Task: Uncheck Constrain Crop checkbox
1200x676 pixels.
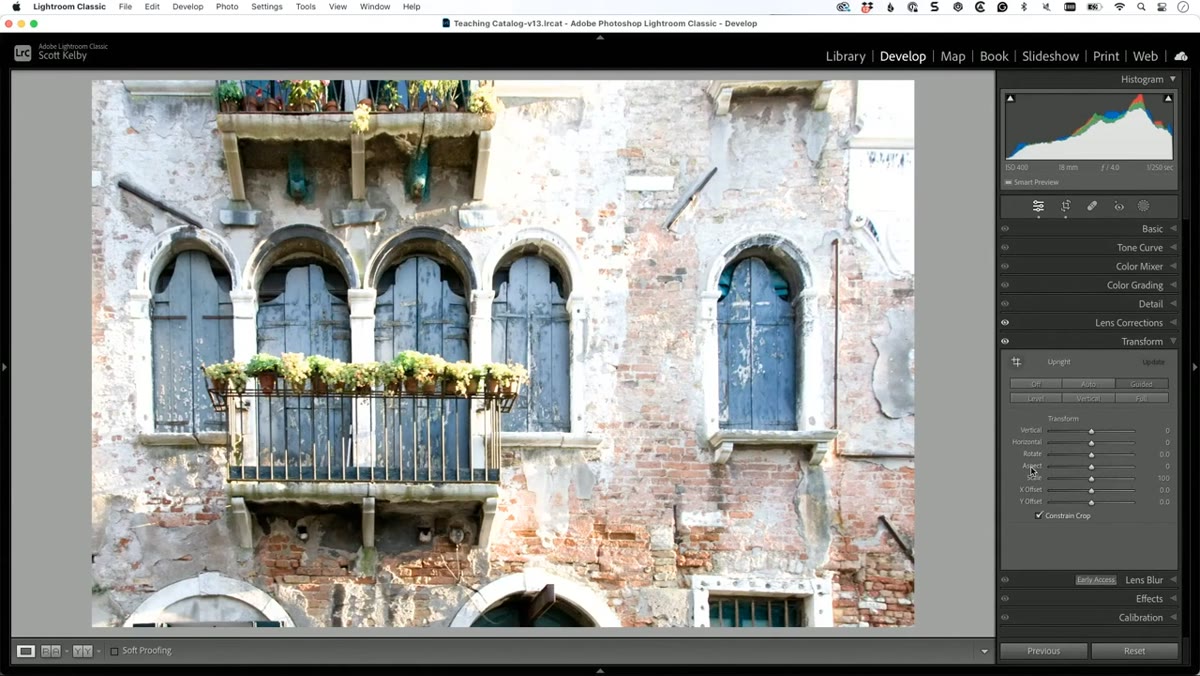Action: 1039,515
